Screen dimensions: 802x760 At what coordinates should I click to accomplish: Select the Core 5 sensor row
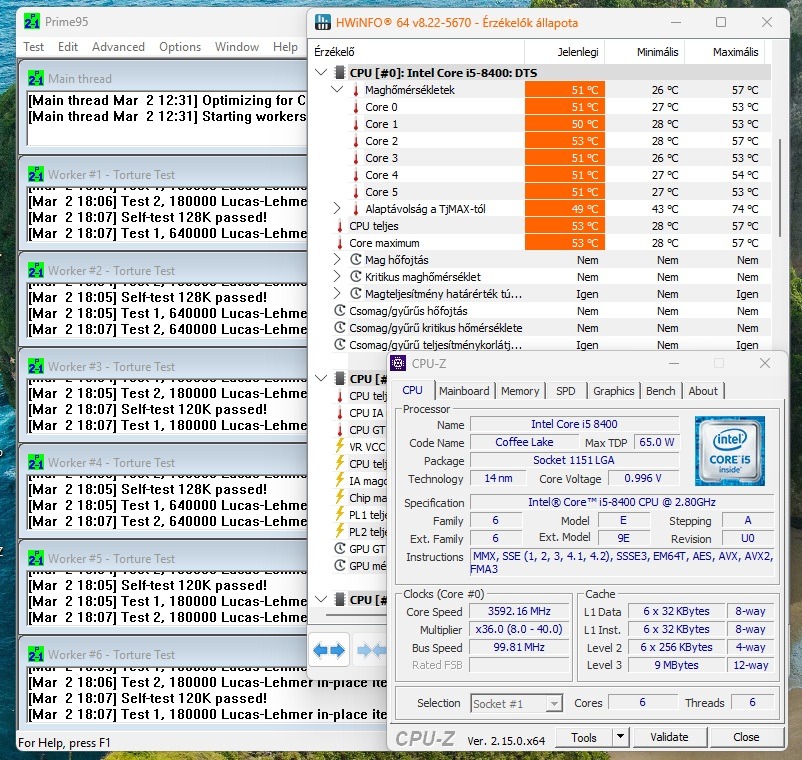click(x=551, y=192)
